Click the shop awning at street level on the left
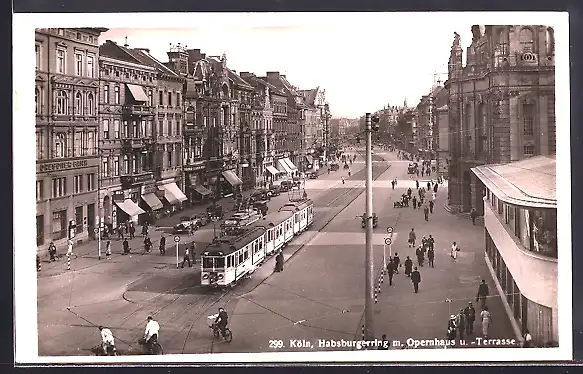The width and height of the screenshot is (583, 374). (x=129, y=207)
